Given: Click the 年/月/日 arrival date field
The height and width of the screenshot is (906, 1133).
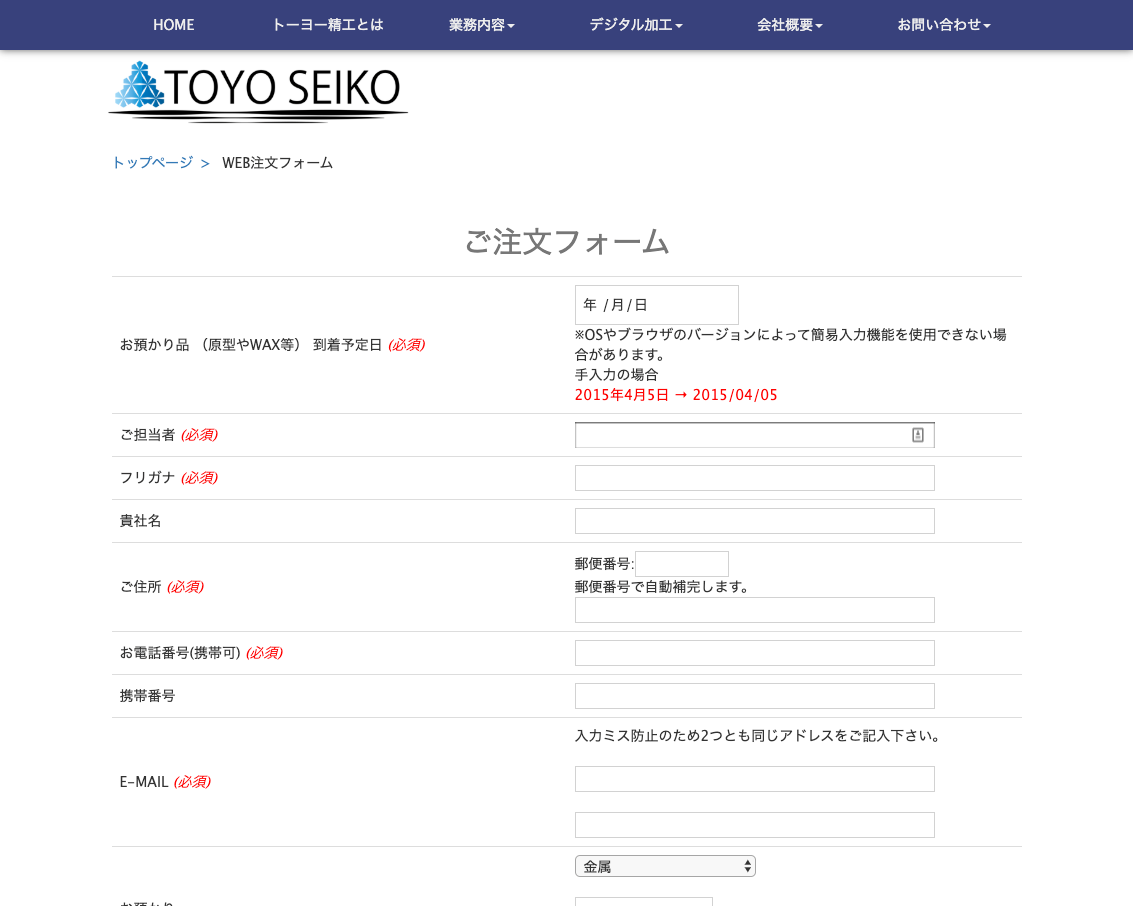Looking at the screenshot, I should pyautogui.click(x=656, y=305).
